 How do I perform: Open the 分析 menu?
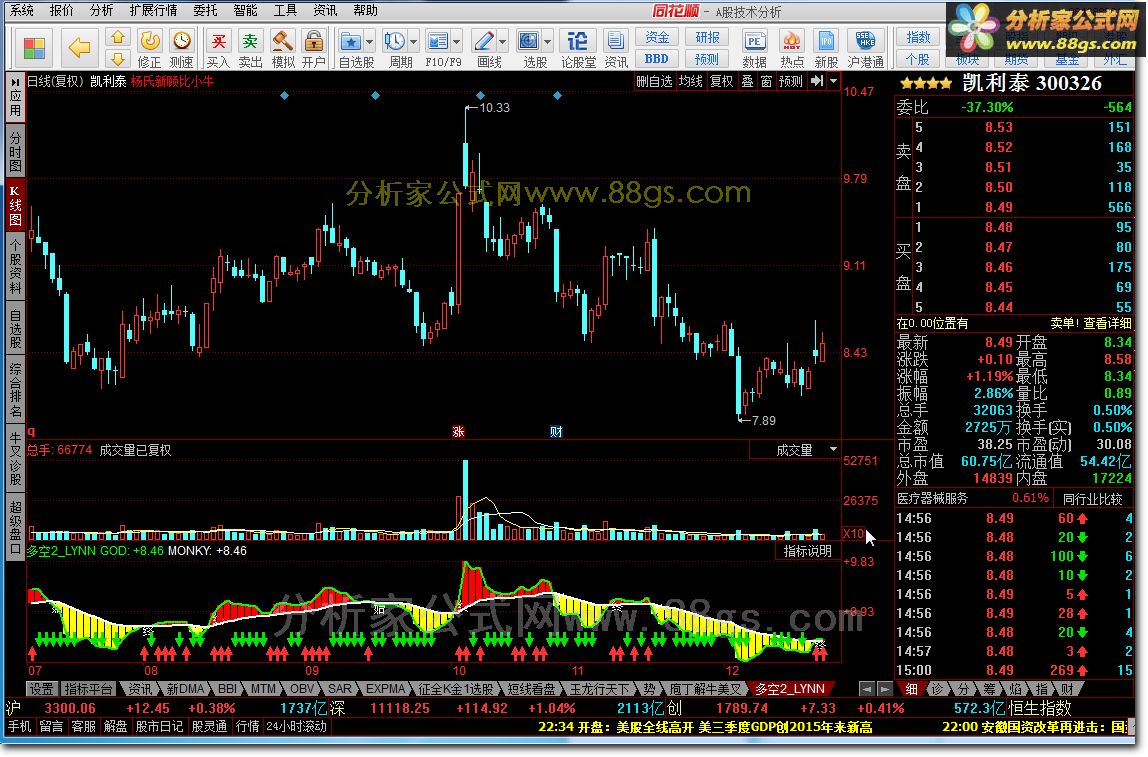(102, 10)
